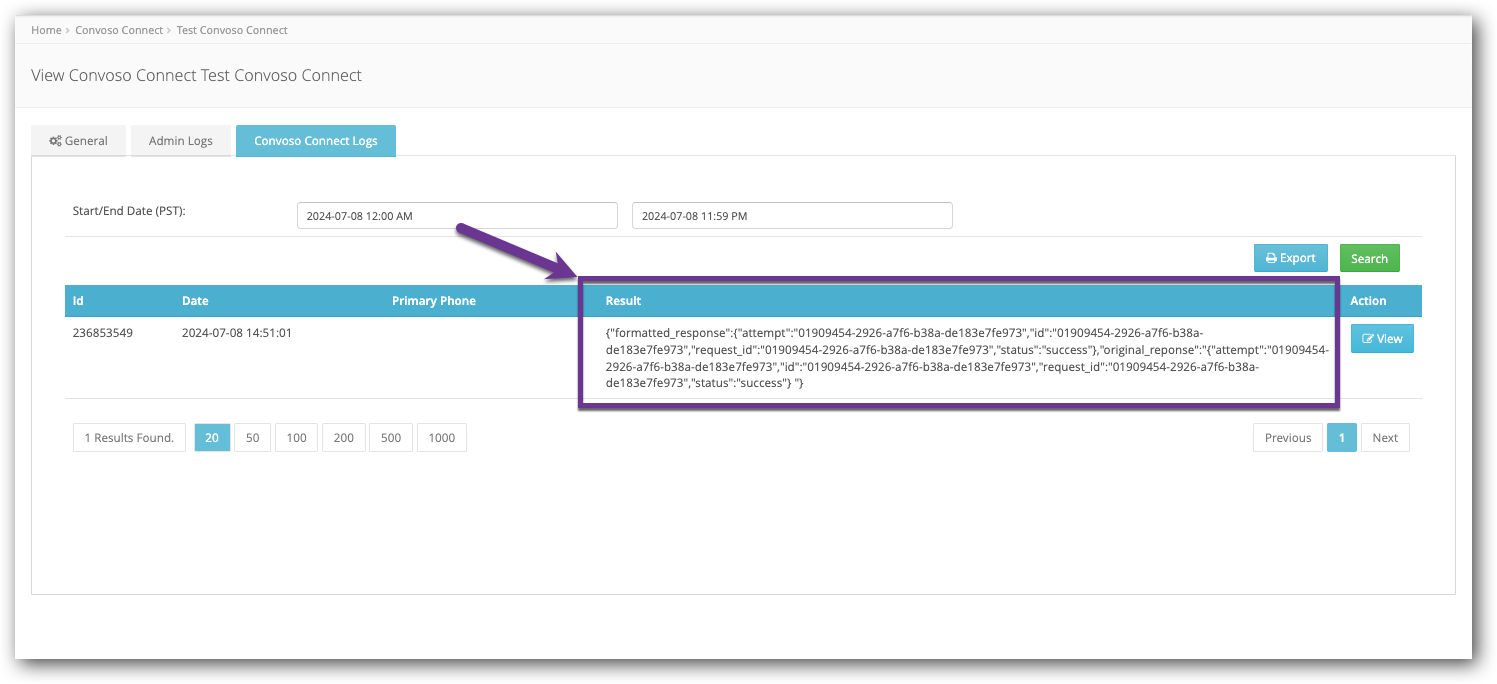Viewport: 1497px width, 684px height.
Task: Click the end date input field
Action: pyautogui.click(x=792, y=216)
